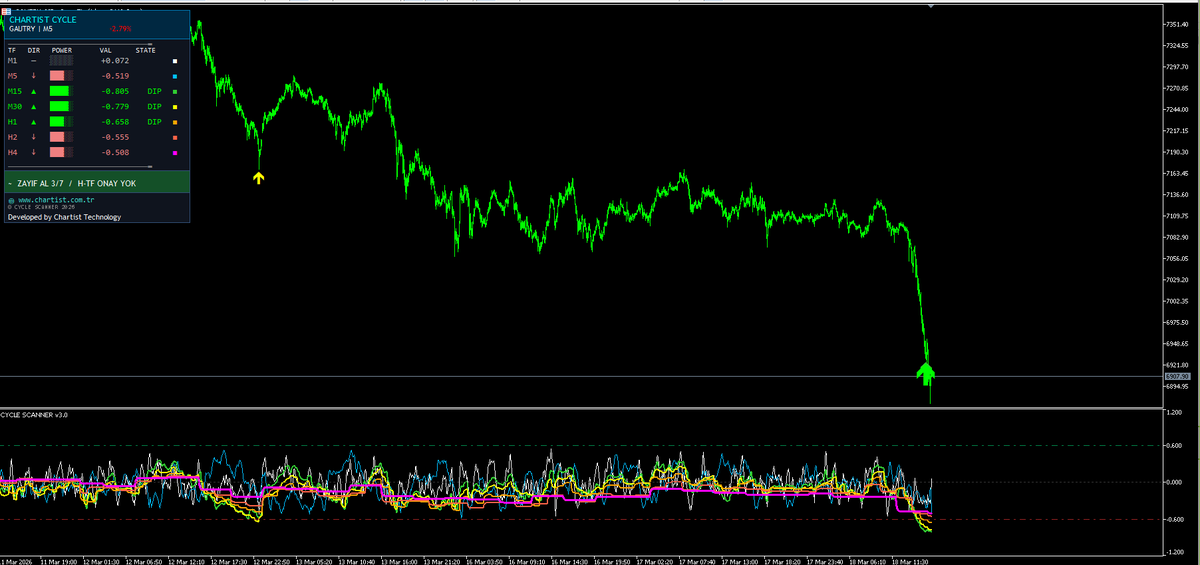Screen dimensions: 1200x565
Task: Click the 7351.40 price axis label
Action: click(x=1177, y=24)
